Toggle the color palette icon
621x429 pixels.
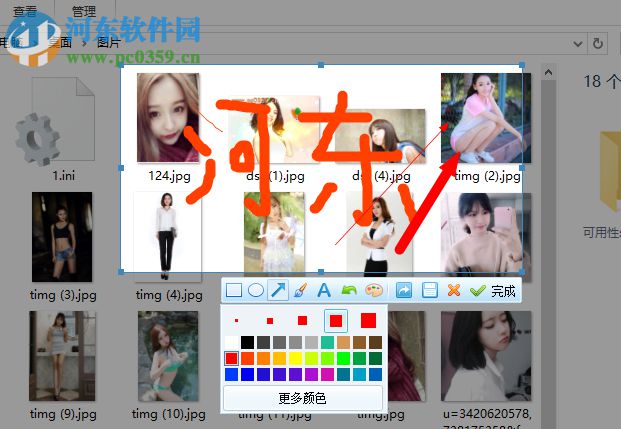pos(374,291)
